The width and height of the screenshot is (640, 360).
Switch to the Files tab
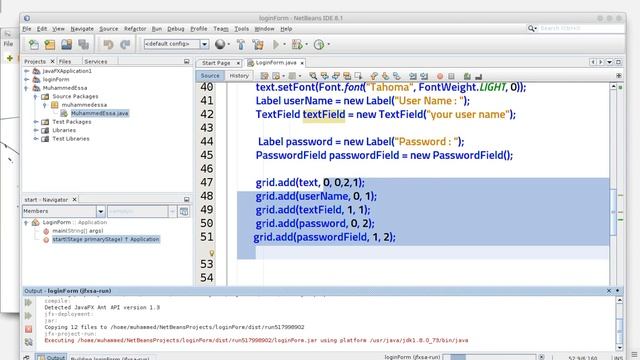65,61
